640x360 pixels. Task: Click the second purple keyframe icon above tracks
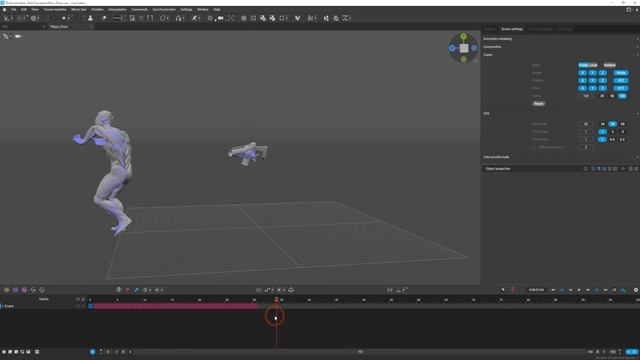24,290
